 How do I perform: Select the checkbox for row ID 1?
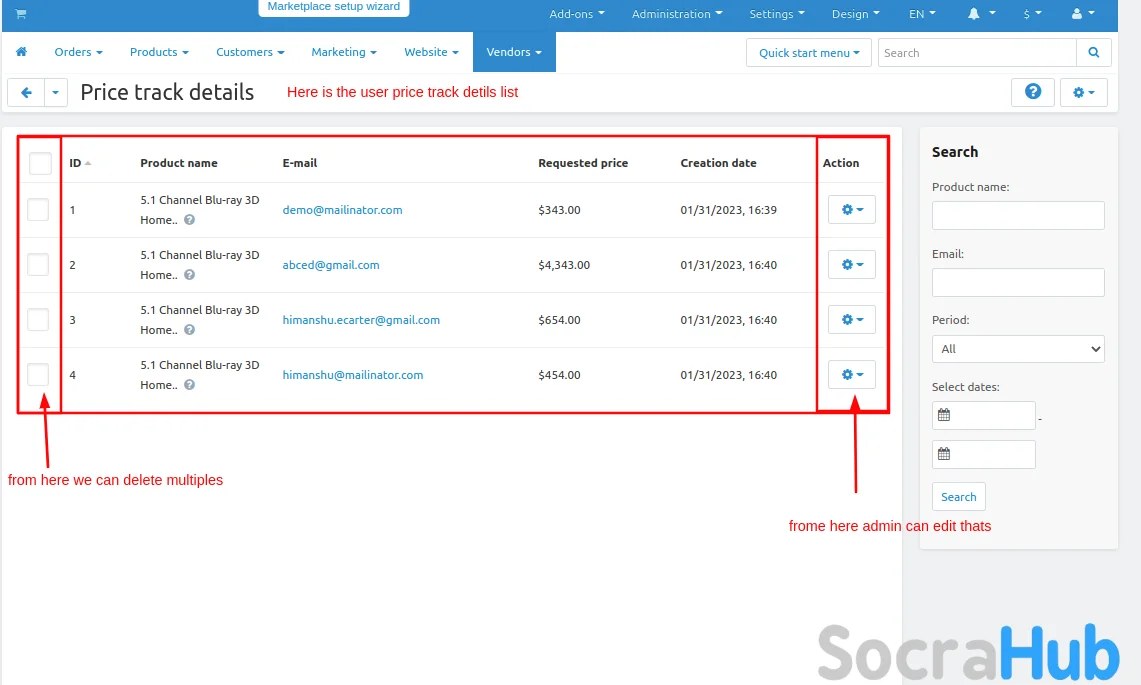tap(38, 210)
